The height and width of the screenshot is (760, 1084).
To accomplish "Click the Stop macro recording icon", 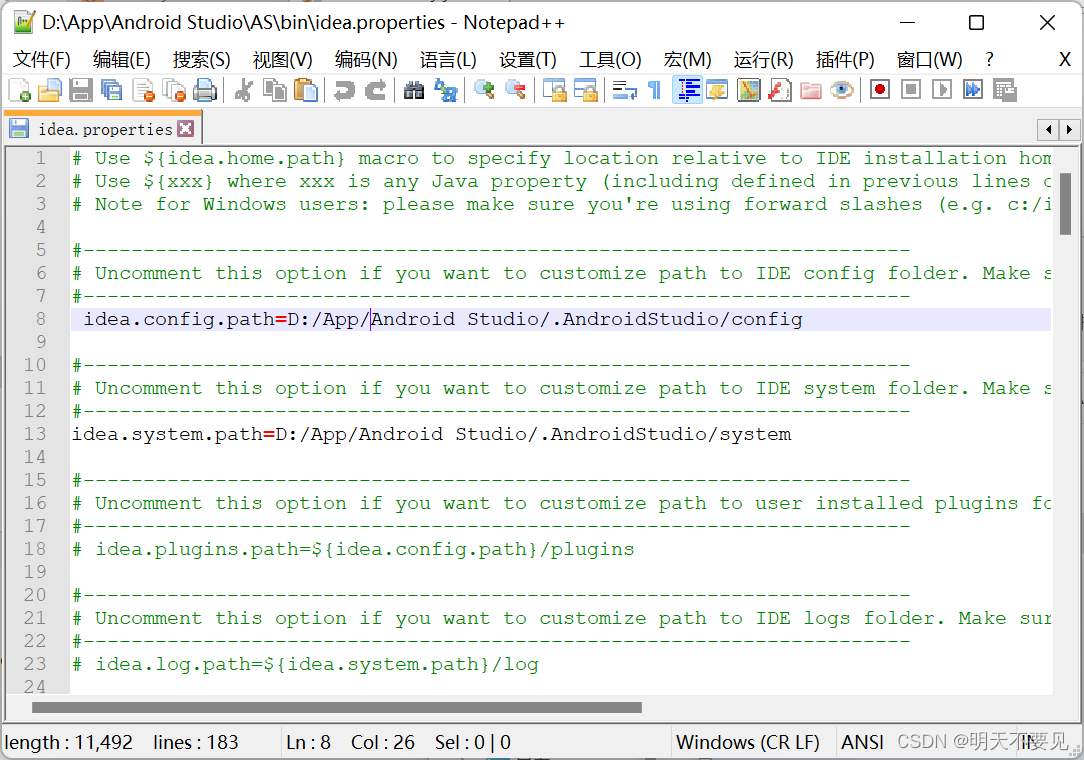I will pyautogui.click(x=910, y=90).
